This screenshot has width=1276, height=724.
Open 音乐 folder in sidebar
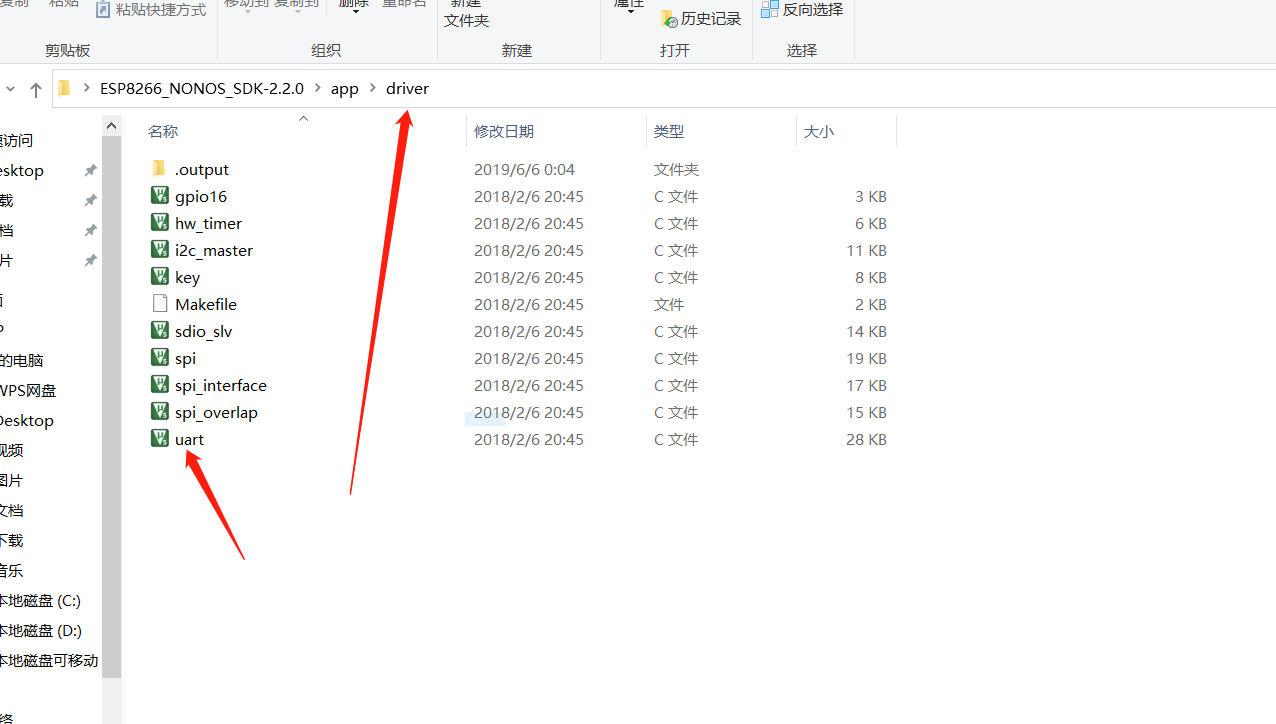click(12, 571)
